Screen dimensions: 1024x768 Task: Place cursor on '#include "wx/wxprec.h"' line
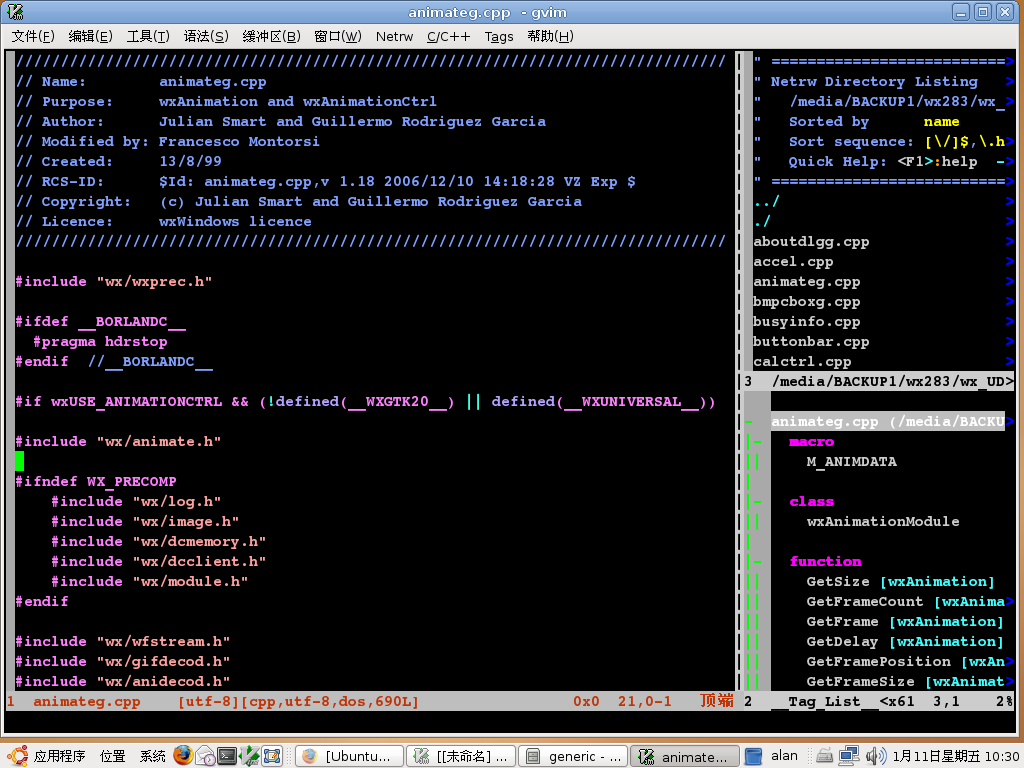pos(114,281)
